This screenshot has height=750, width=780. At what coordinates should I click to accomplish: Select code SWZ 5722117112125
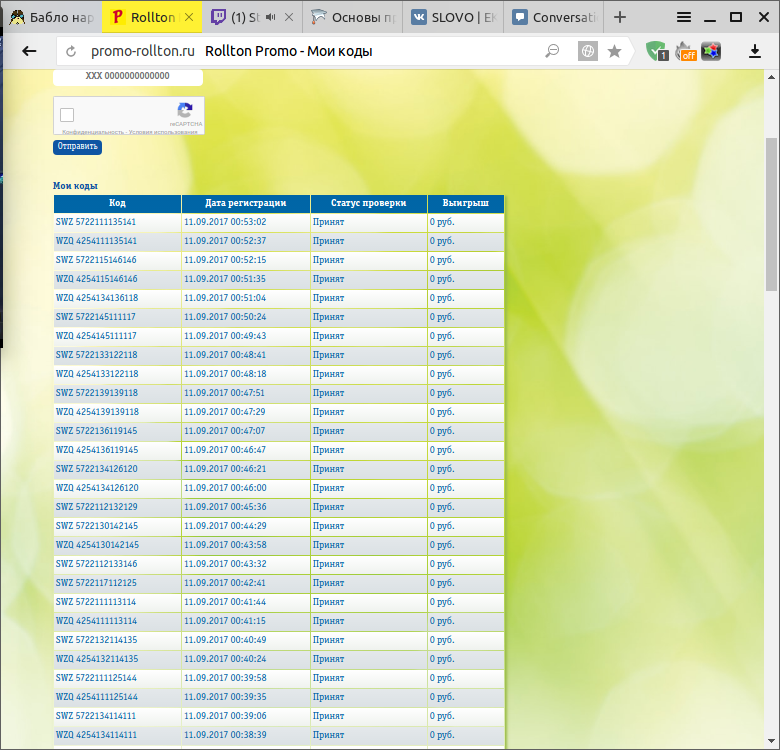pos(96,583)
